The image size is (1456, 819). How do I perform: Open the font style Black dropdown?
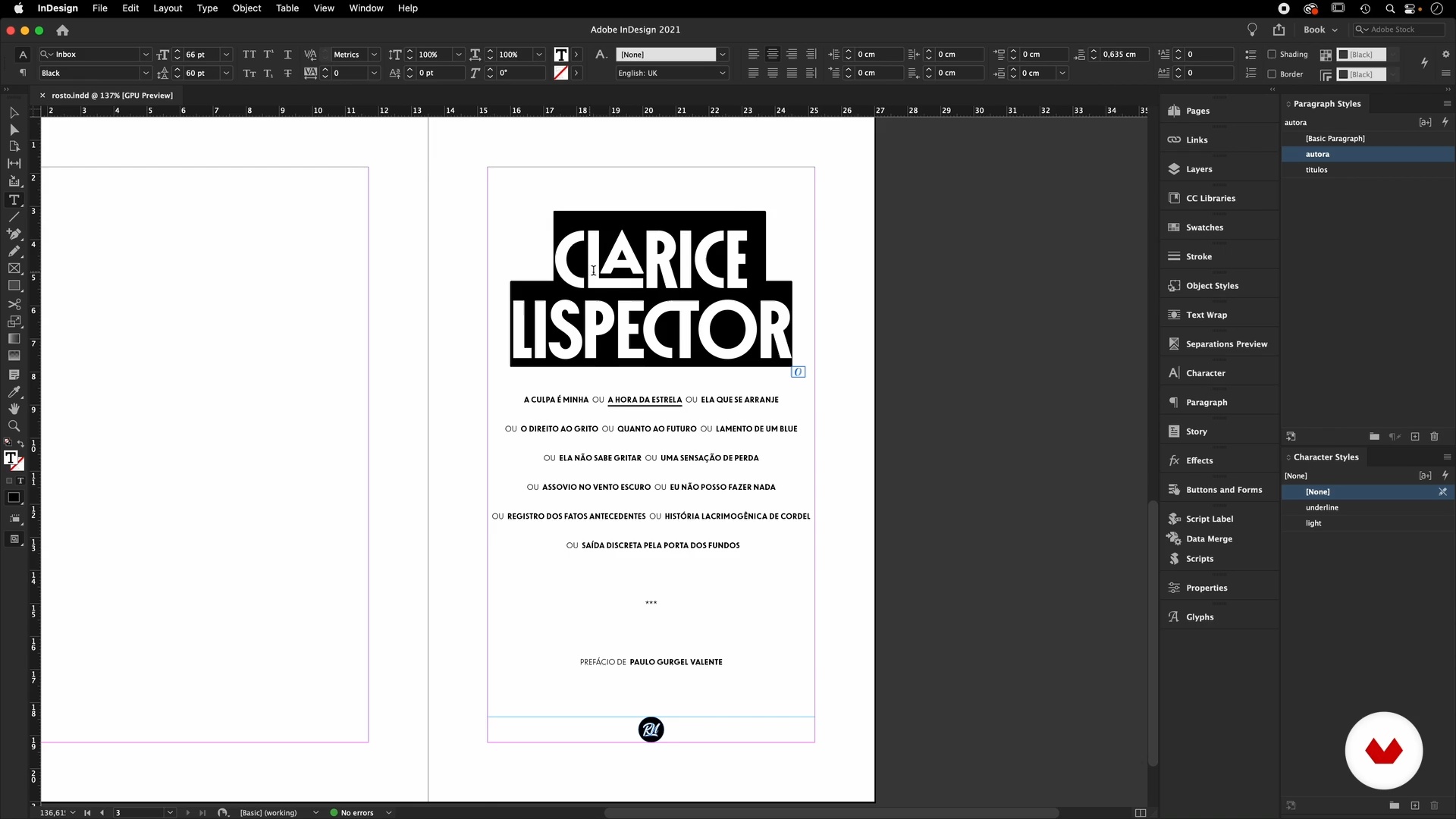click(x=146, y=74)
